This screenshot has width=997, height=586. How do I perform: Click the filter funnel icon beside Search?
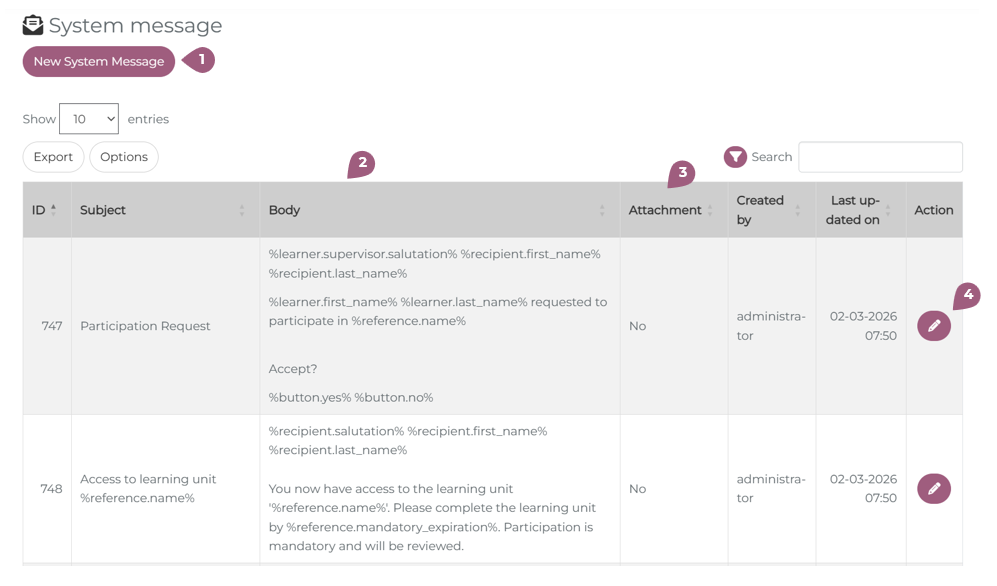735,157
